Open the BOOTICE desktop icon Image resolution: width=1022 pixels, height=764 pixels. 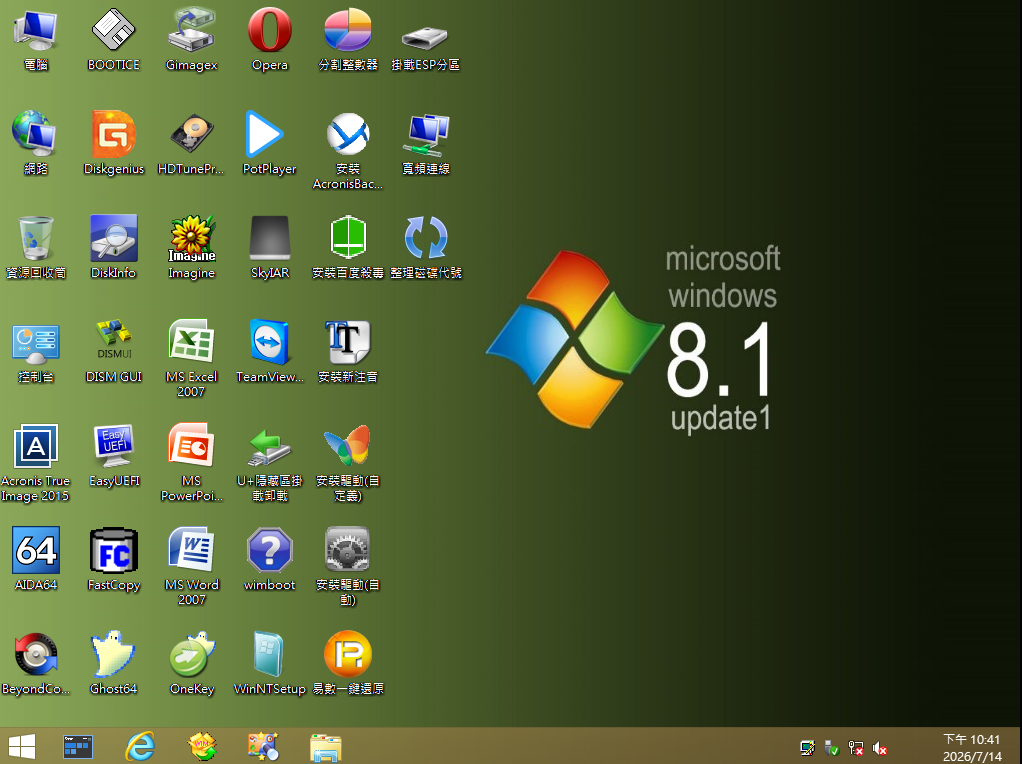[x=113, y=39]
